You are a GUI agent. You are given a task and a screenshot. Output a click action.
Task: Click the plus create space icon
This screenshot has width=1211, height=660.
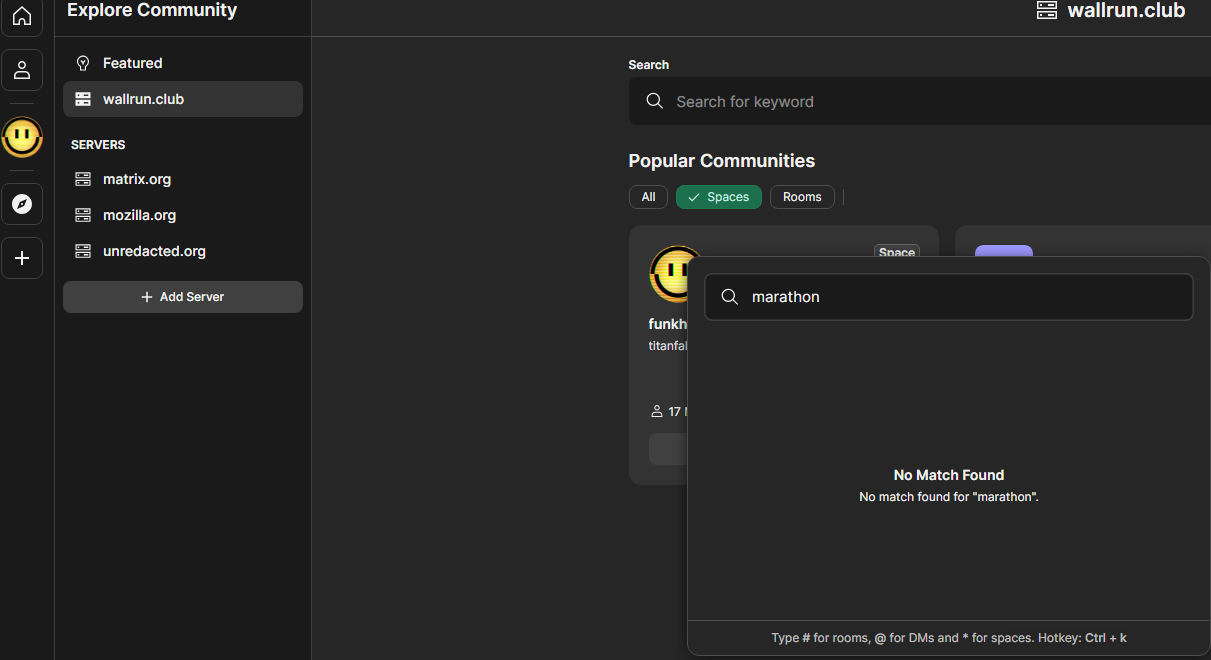[x=22, y=258]
